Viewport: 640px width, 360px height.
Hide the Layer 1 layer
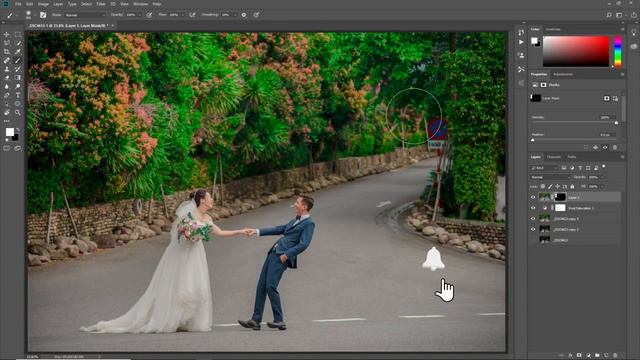[533, 197]
